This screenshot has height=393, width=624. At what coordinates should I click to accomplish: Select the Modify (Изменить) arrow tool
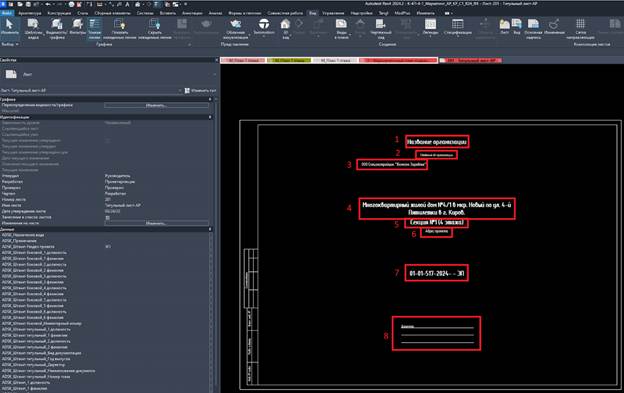pos(9,28)
